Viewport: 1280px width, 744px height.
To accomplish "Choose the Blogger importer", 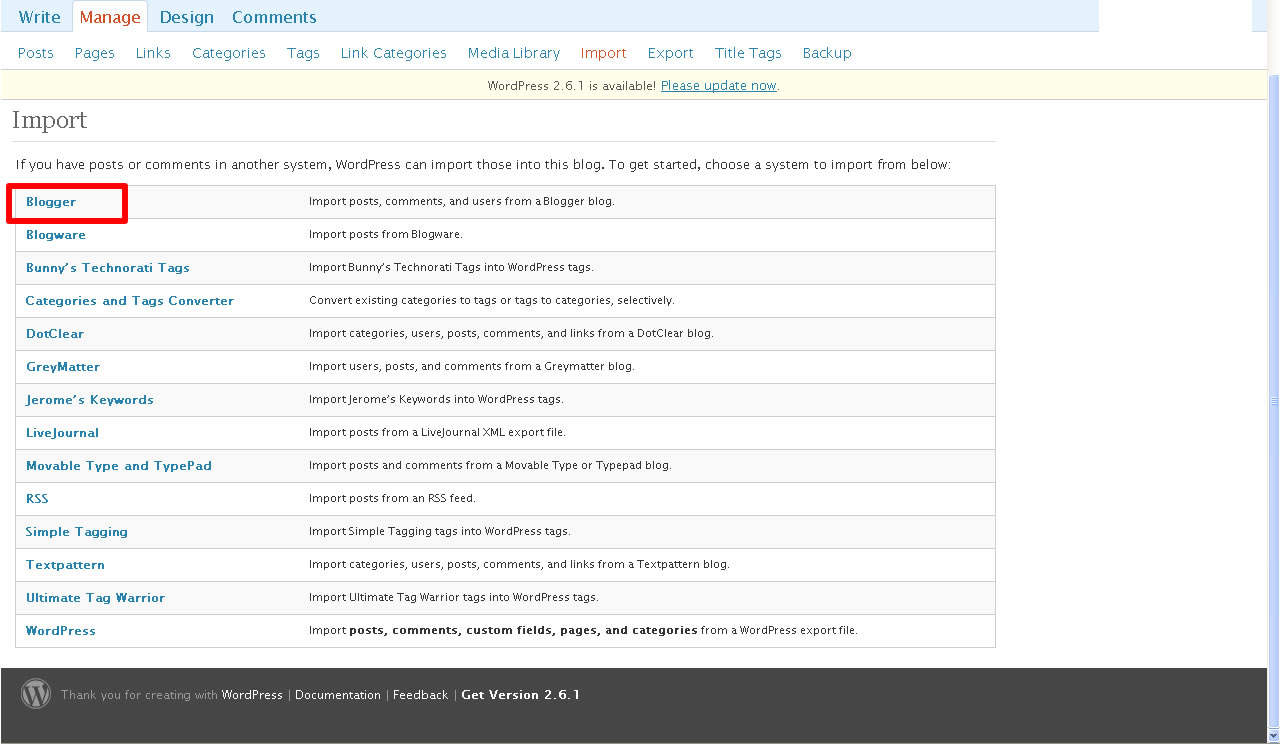I will coord(51,202).
